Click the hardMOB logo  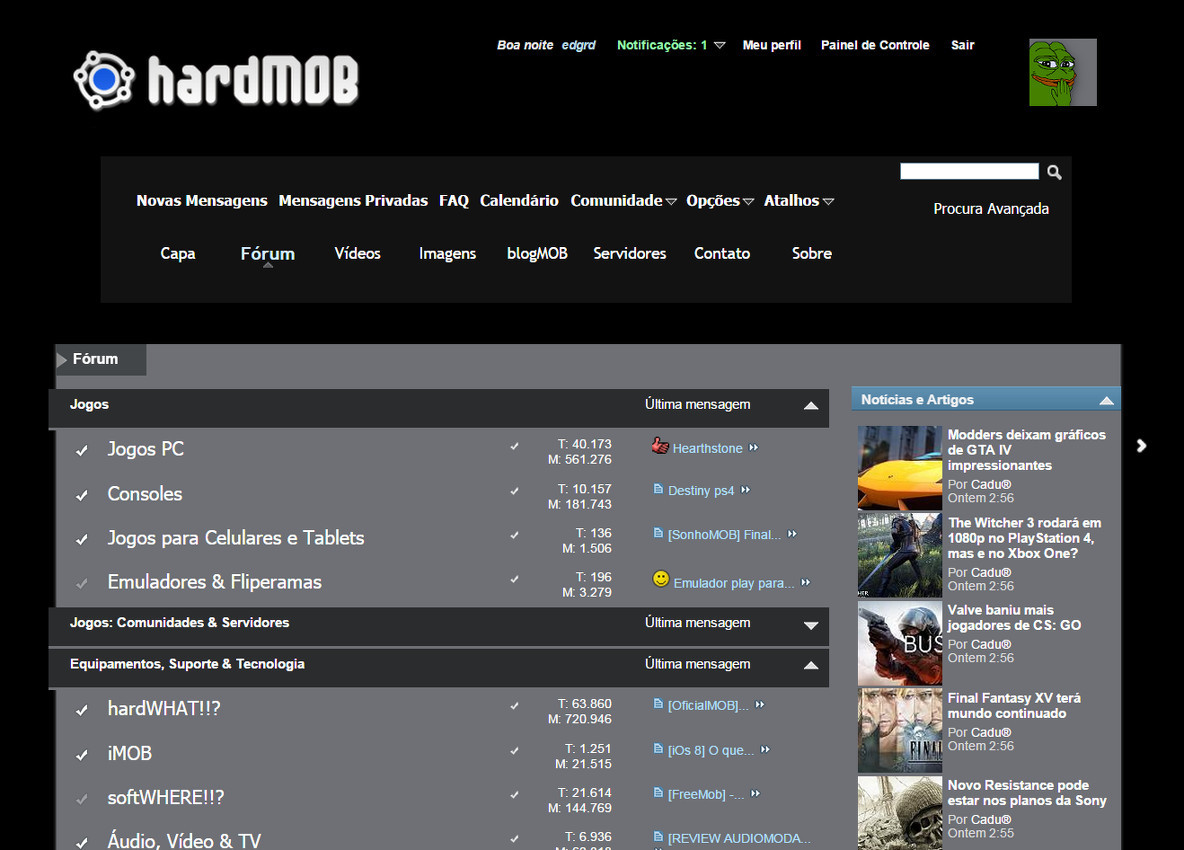tap(216, 80)
